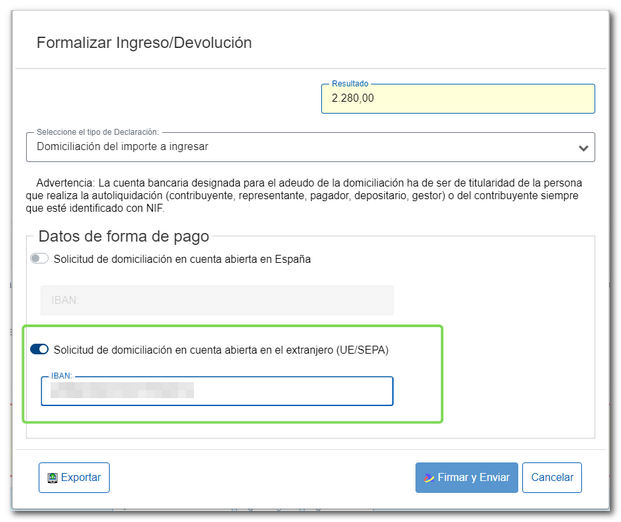Click the arrow icon on Firmar y Enviar
The height and width of the screenshot is (522, 621).
pyautogui.click(x=428, y=478)
